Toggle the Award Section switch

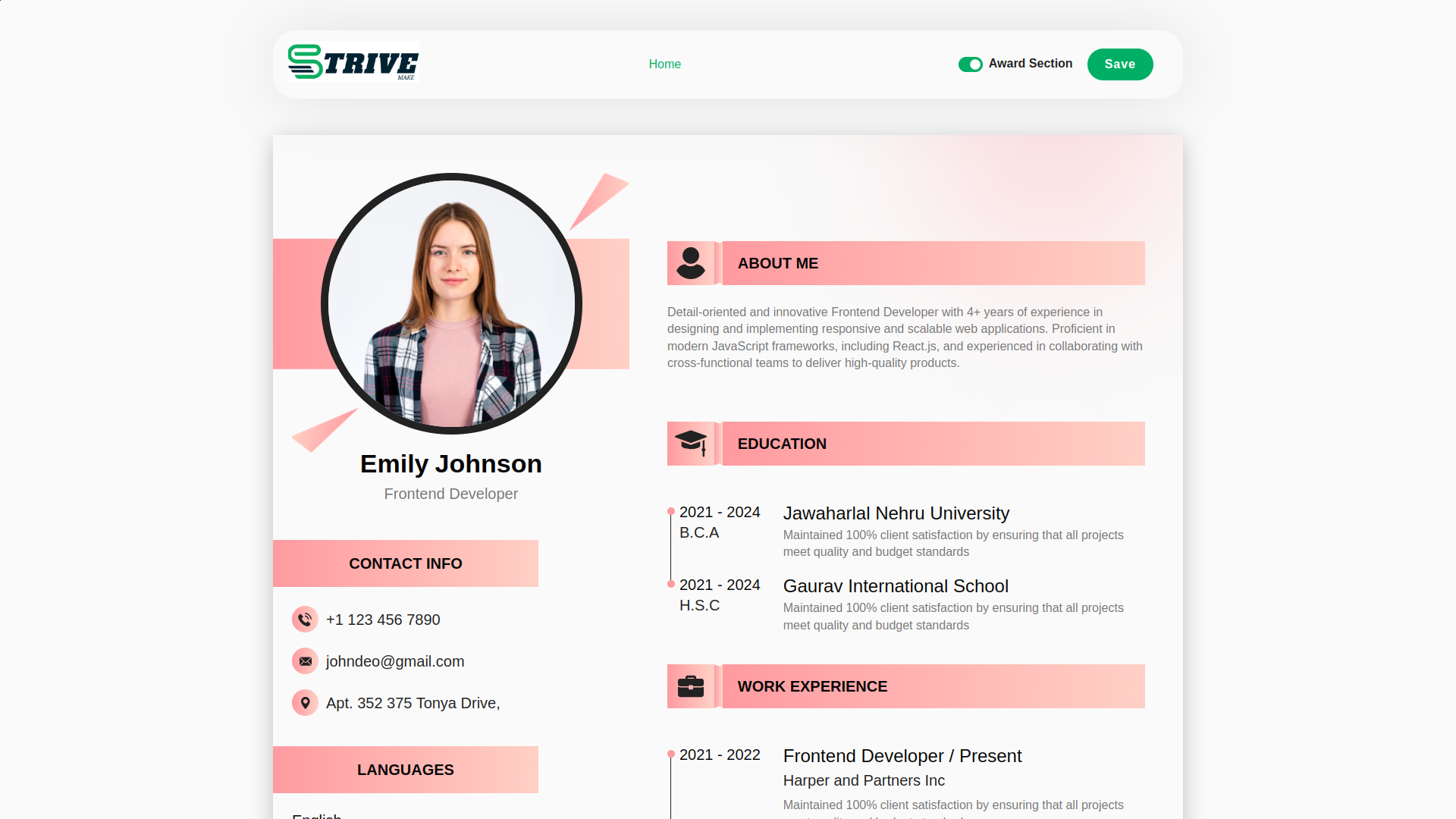(970, 64)
